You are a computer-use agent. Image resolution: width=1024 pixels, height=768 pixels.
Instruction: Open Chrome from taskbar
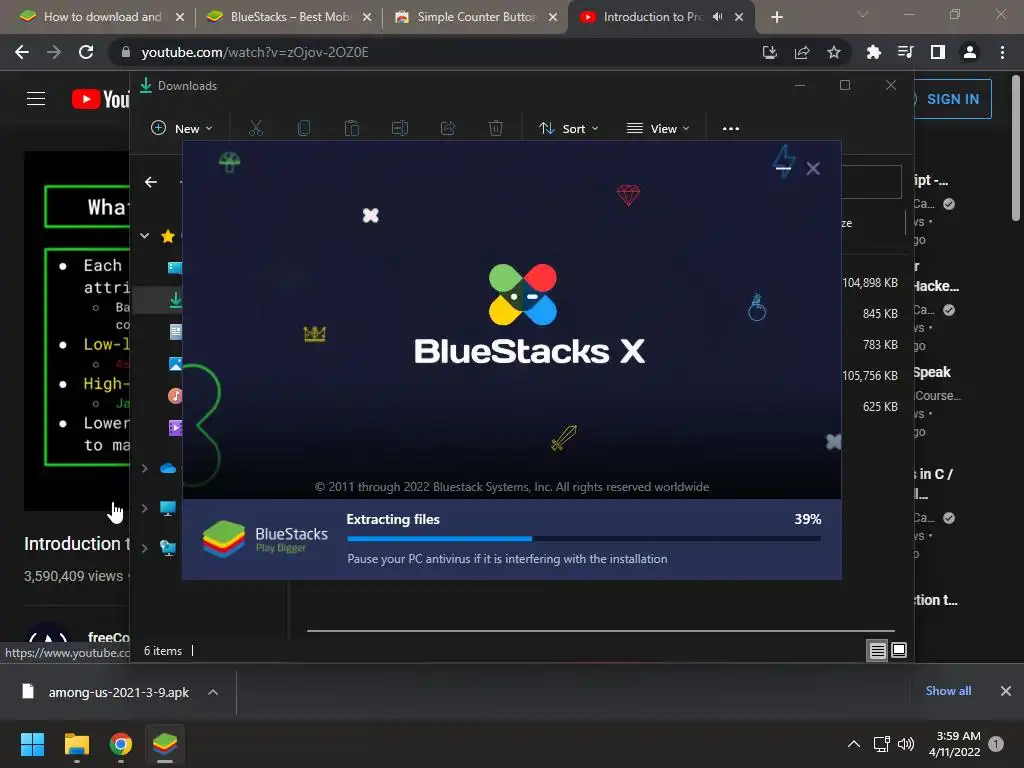tap(121, 744)
